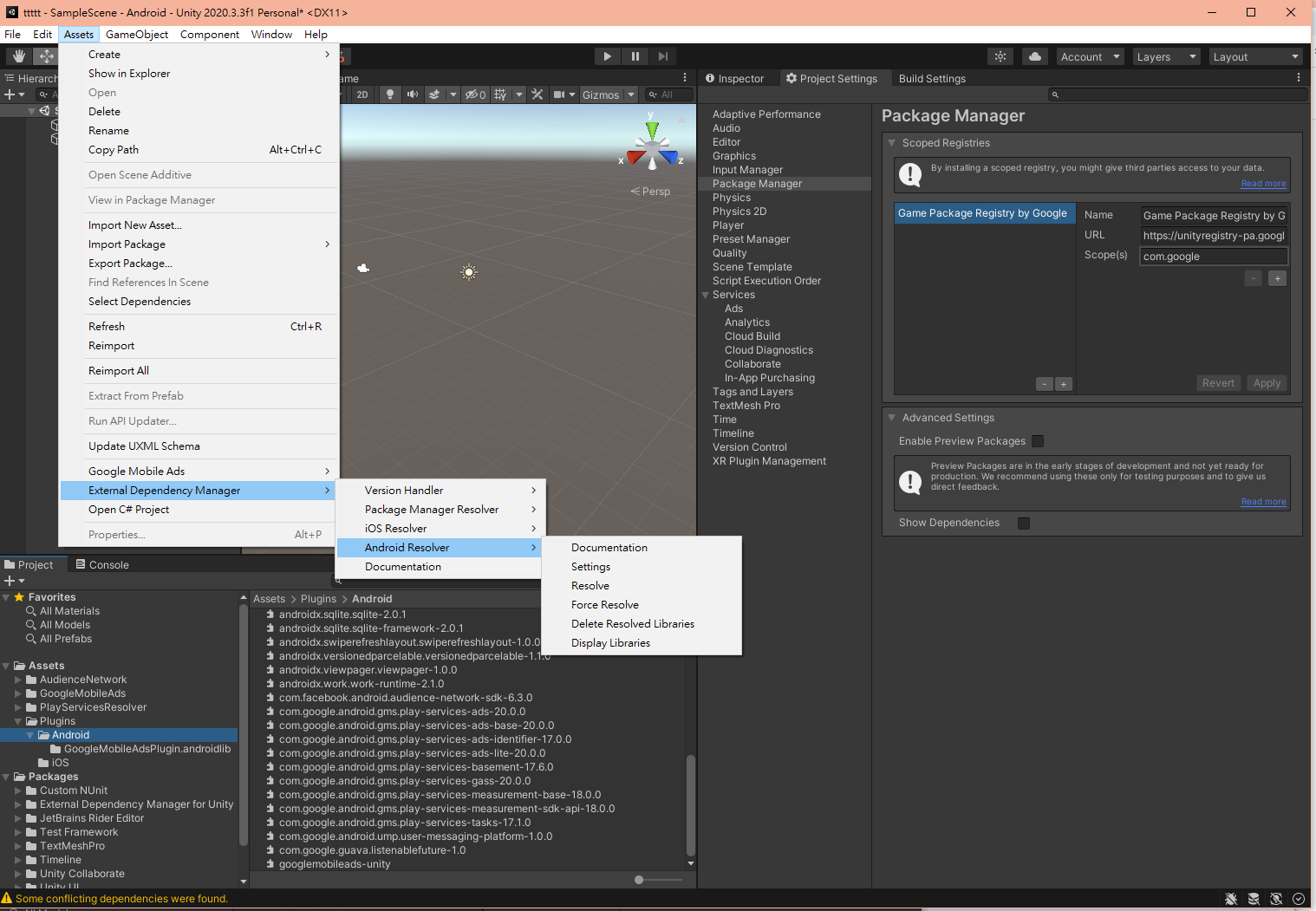
Task: Toggle scene audio speaker icon
Action: point(412,94)
